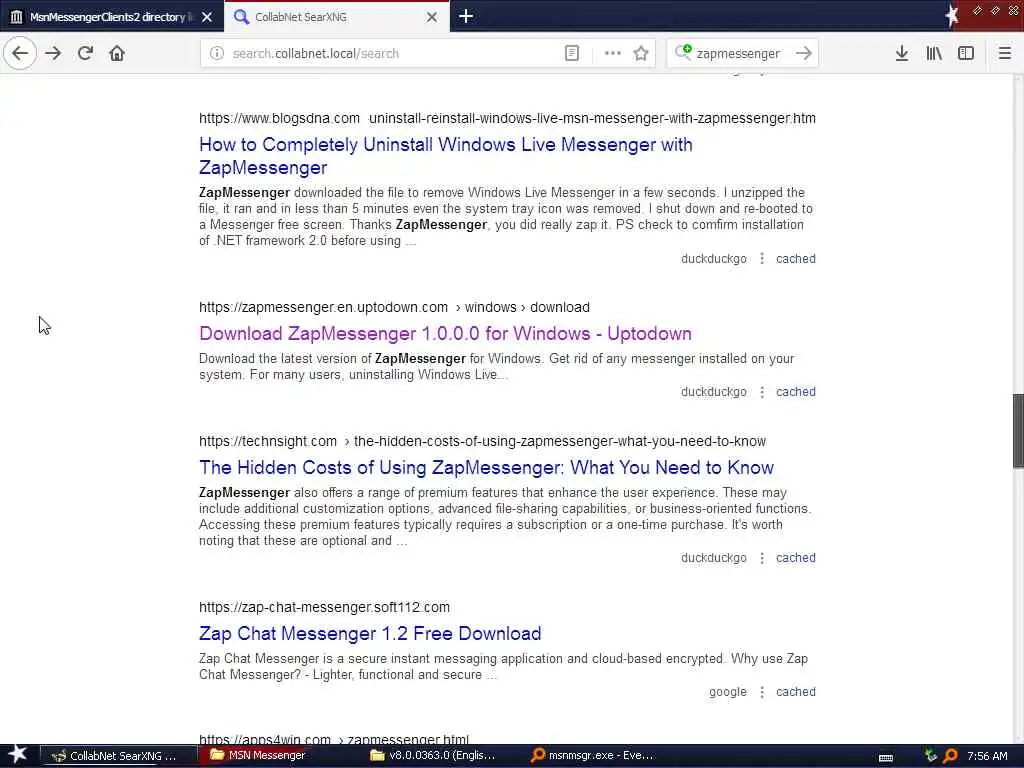Image resolution: width=1024 pixels, height=768 pixels.
Task: Switch to MsnMessengerClients2 directory tab
Action: pyautogui.click(x=111, y=16)
